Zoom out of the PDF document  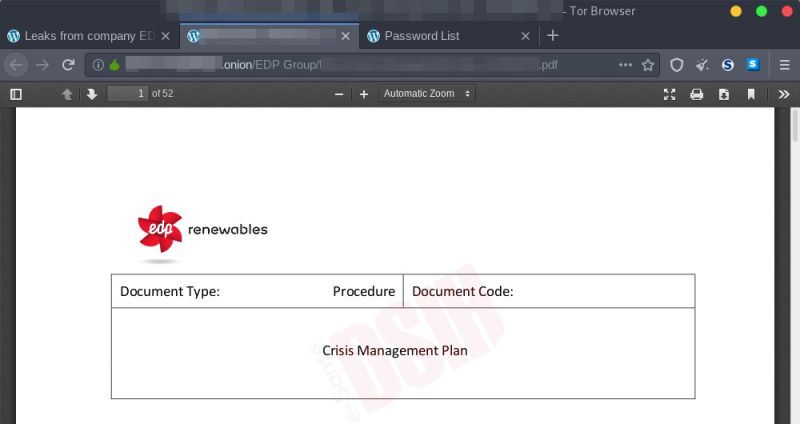click(x=339, y=94)
